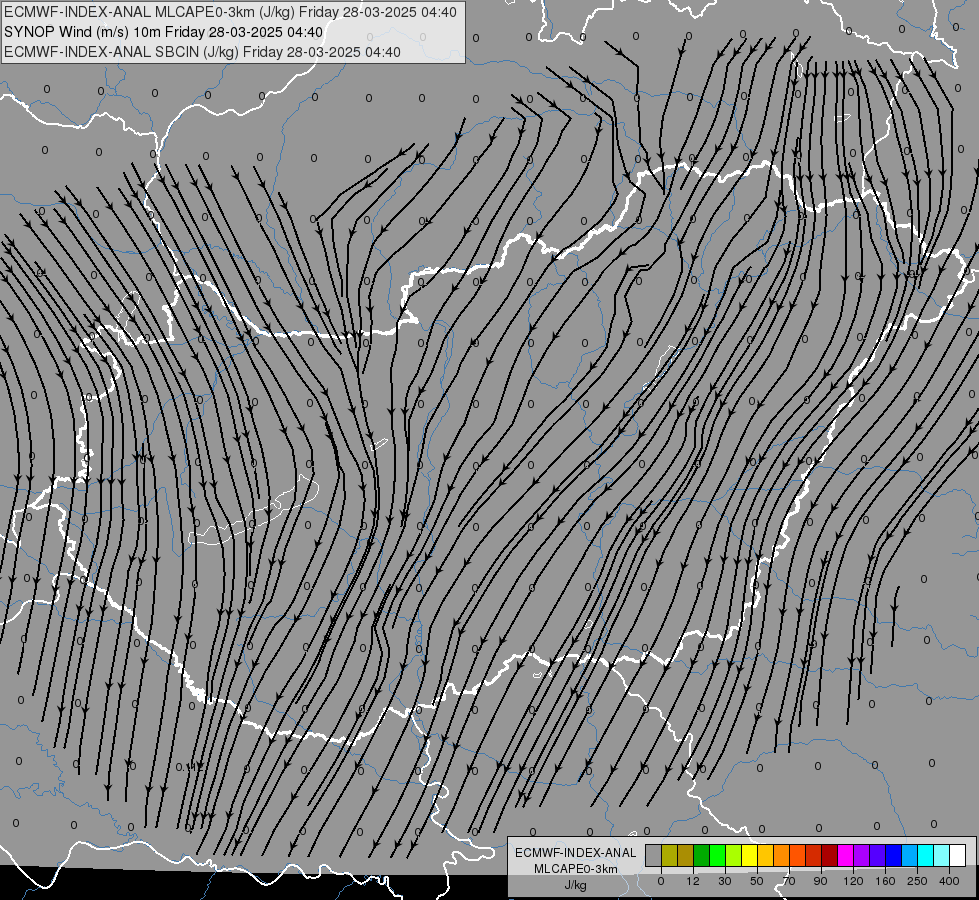Click the legend value label 250
Viewport: 979px width, 900px height.
[917, 881]
